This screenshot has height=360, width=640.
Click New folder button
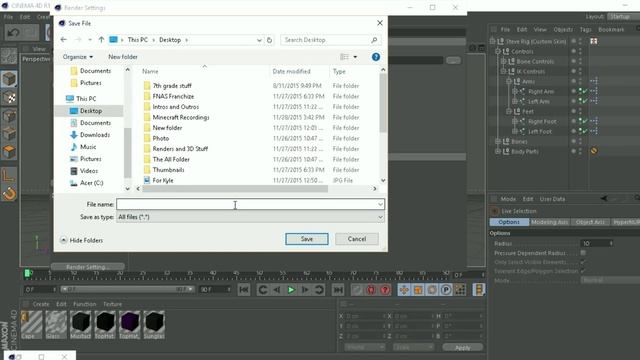123,57
